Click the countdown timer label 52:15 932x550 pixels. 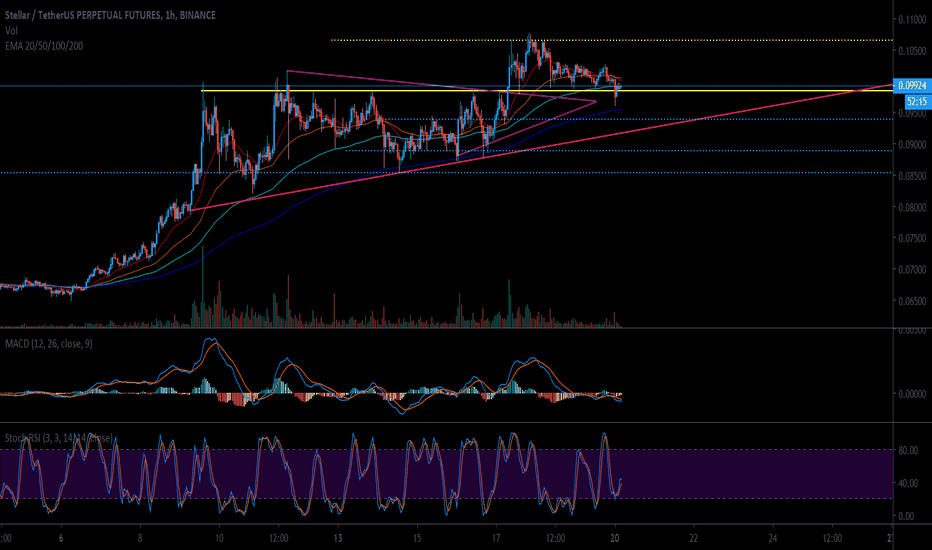pos(917,102)
